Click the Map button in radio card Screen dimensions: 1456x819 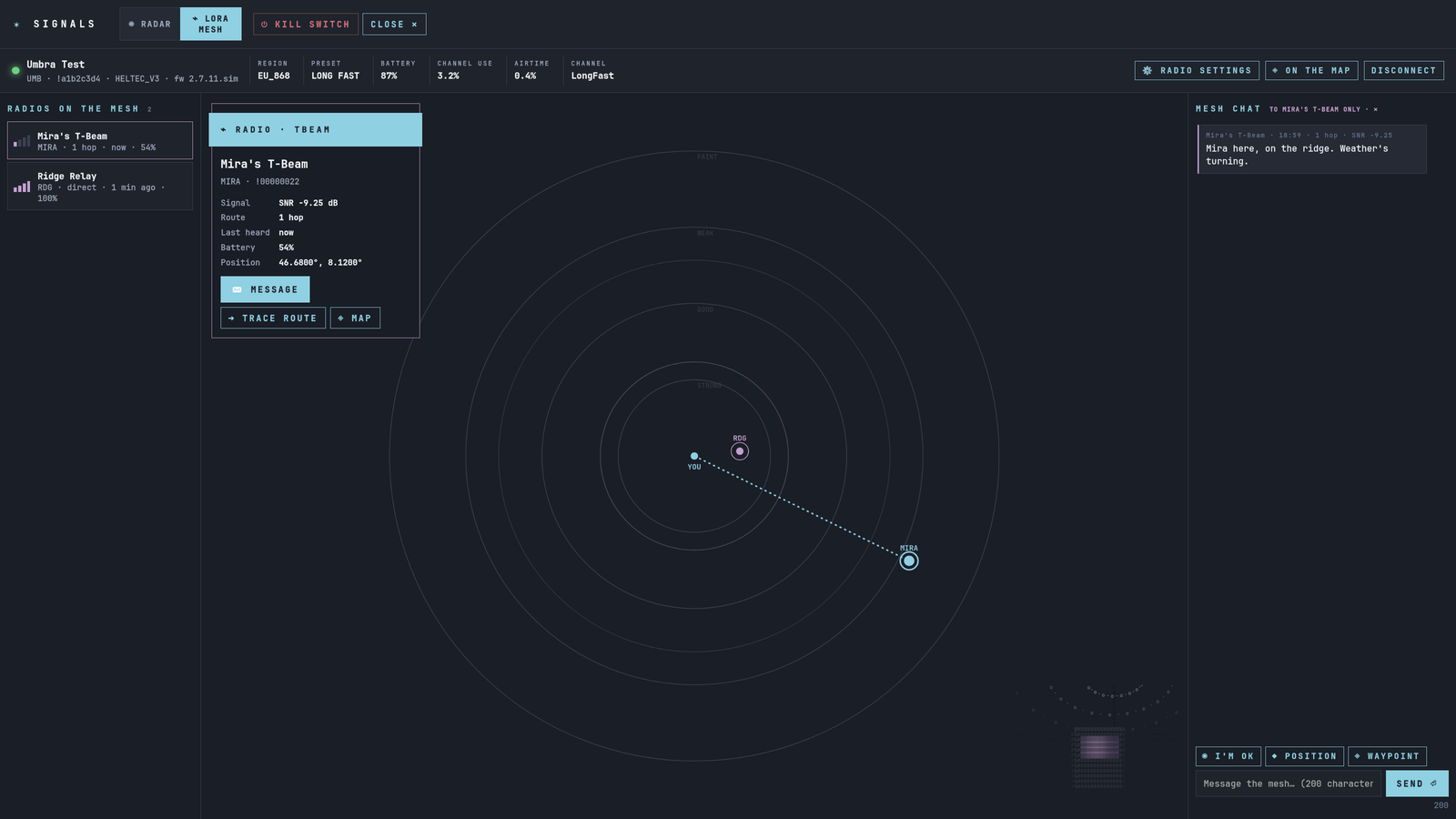click(x=355, y=318)
